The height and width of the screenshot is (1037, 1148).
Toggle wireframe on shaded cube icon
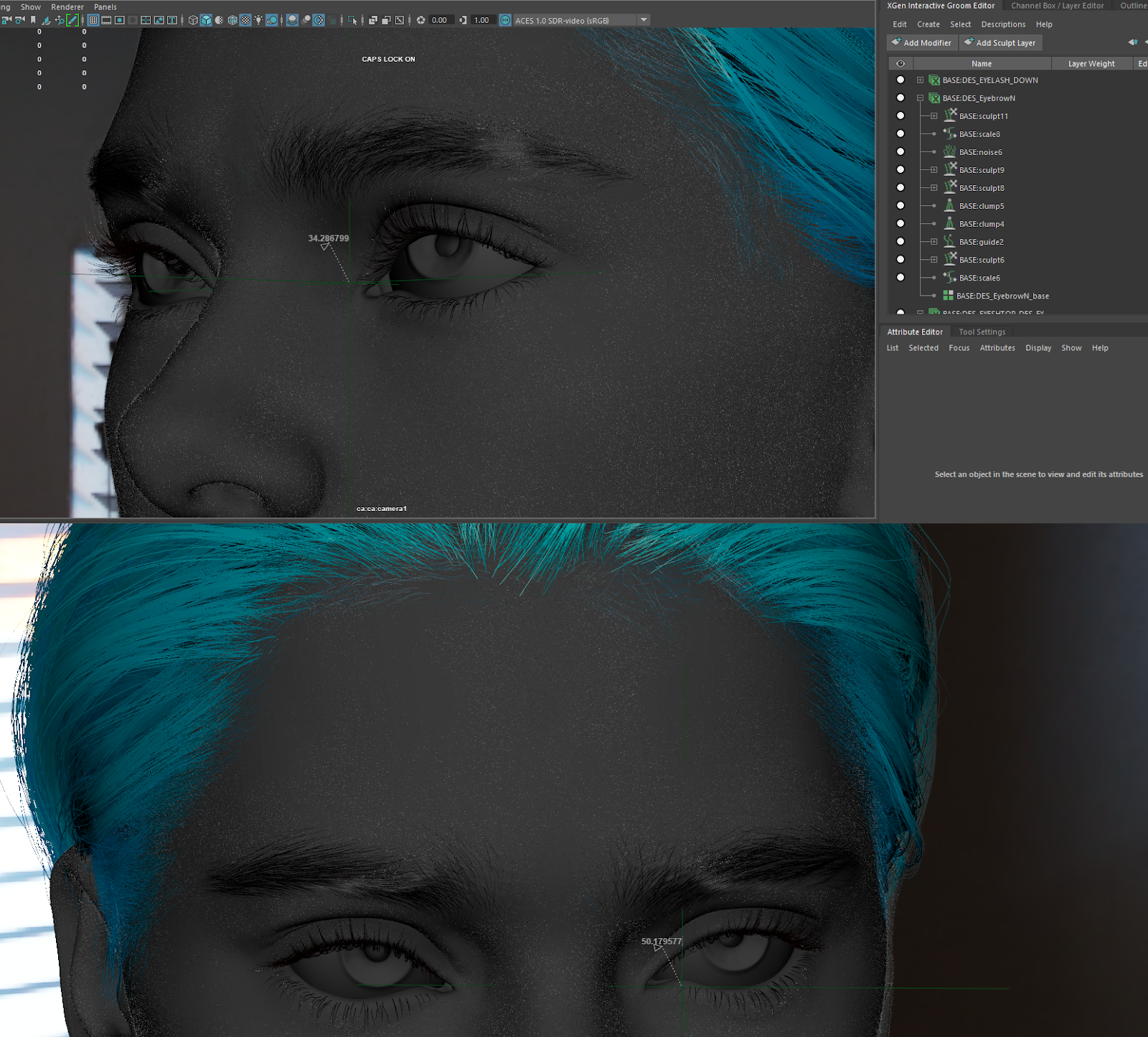point(232,20)
